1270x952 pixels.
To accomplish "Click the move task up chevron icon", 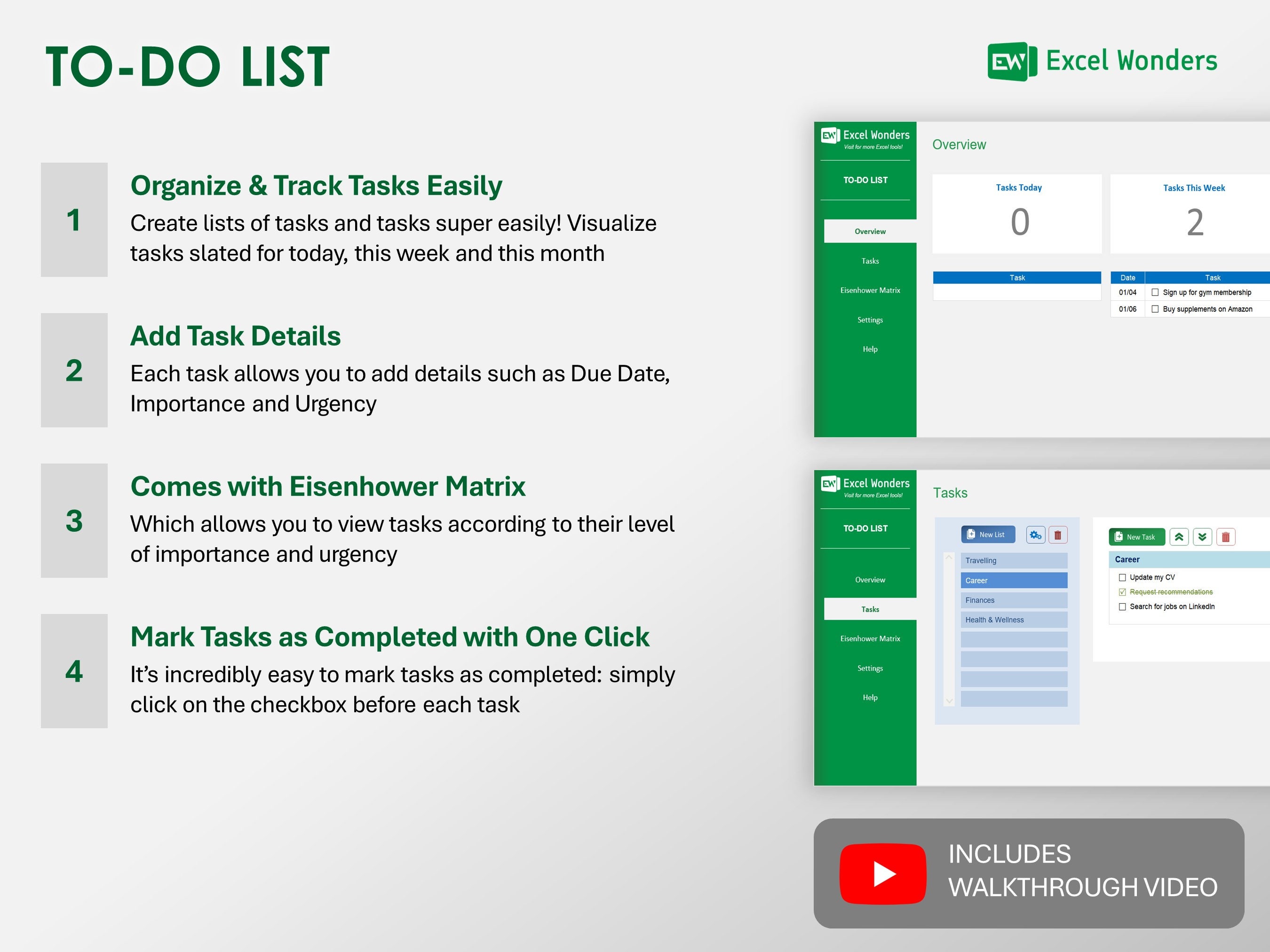I will tap(1179, 536).
